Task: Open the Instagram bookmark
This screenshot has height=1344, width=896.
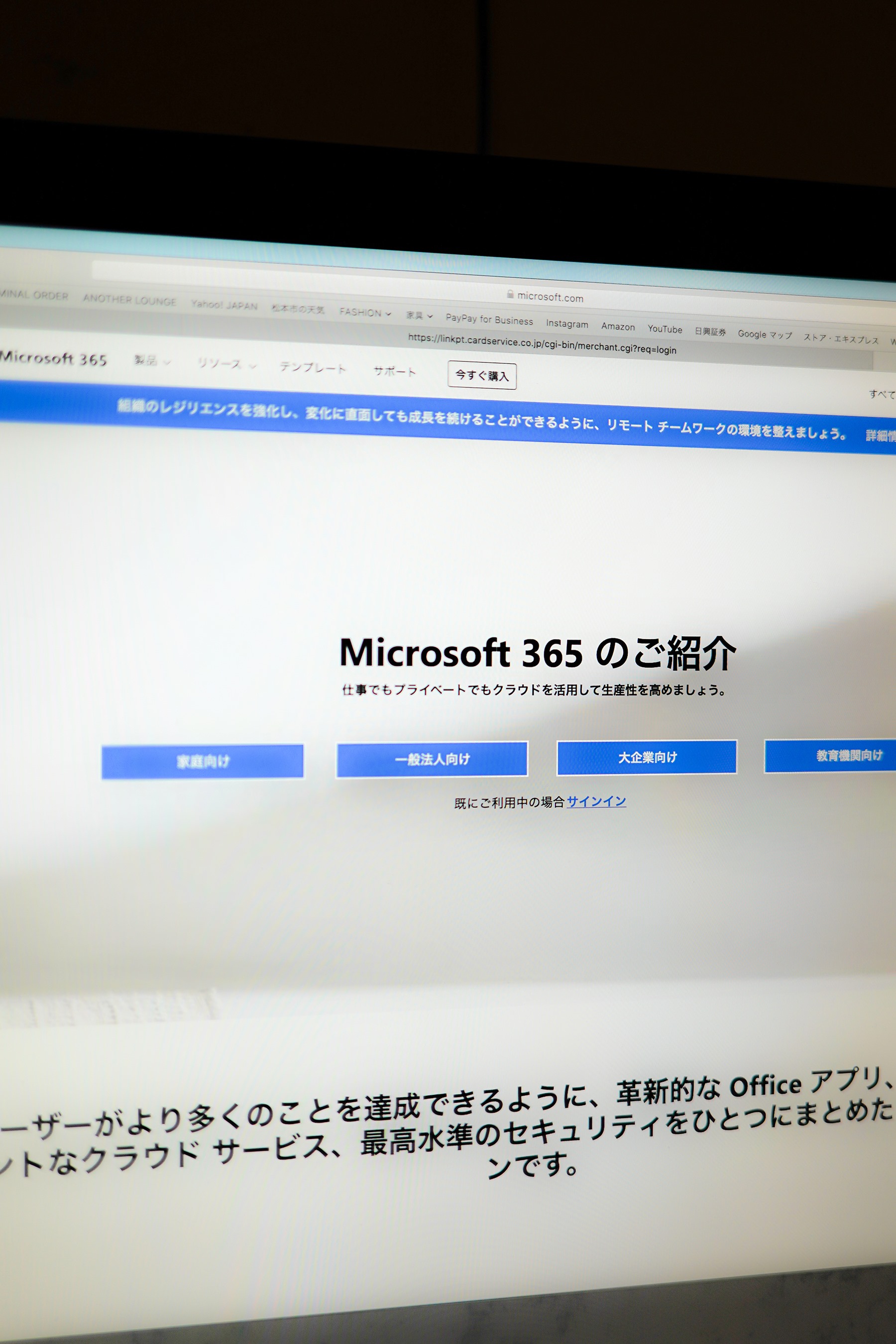Action: 567,324
